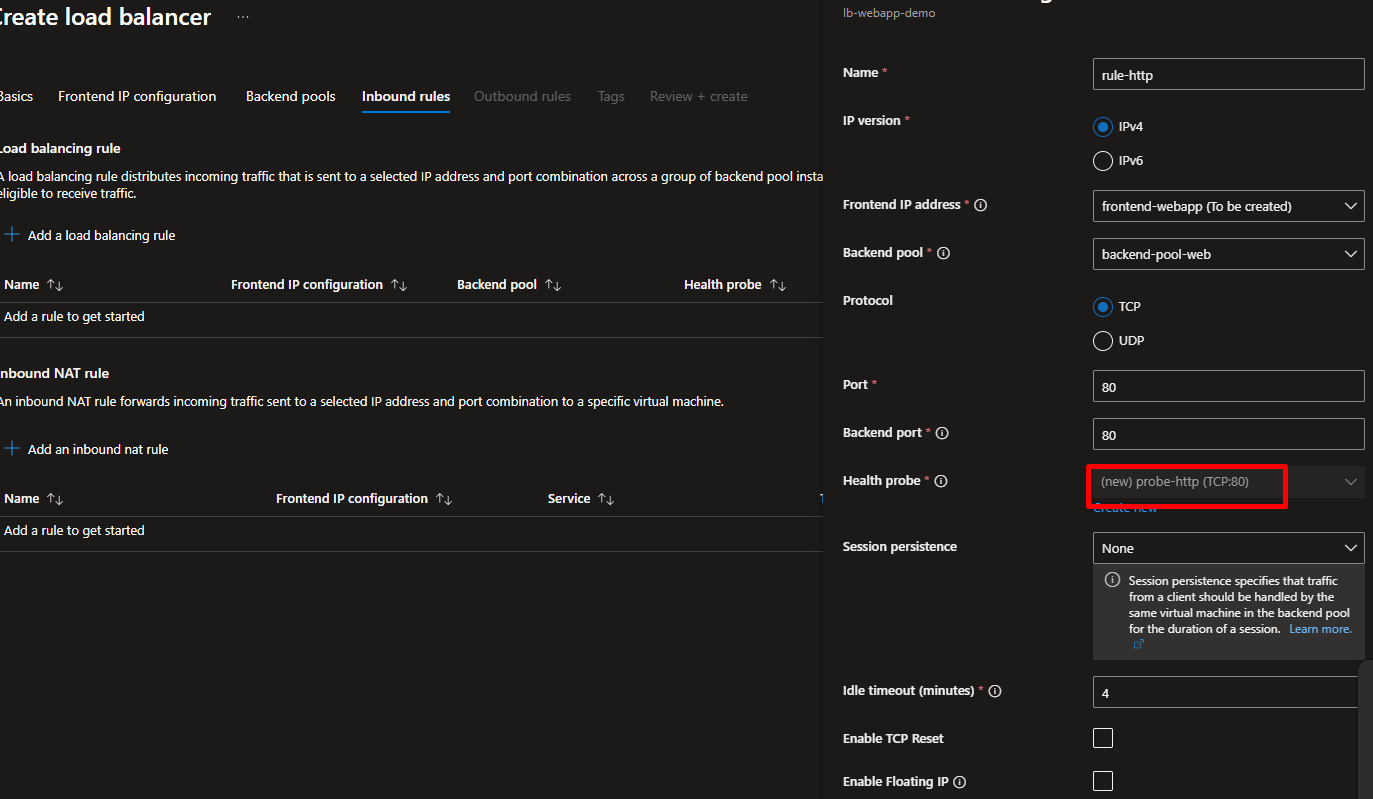Click the Health probe info icon
Viewport: 1373px width, 799px height.
[x=940, y=481]
